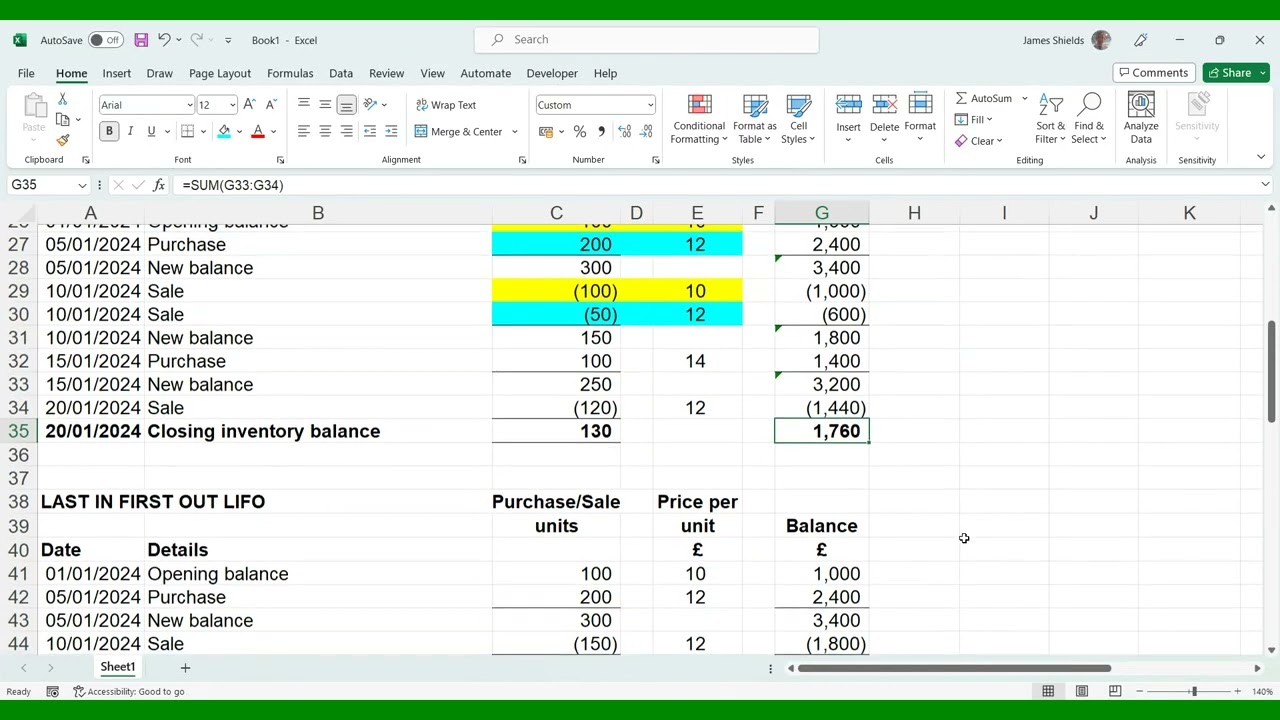This screenshot has width=1280, height=720.
Task: Click Delete cells icon
Action: pyautogui.click(x=884, y=106)
